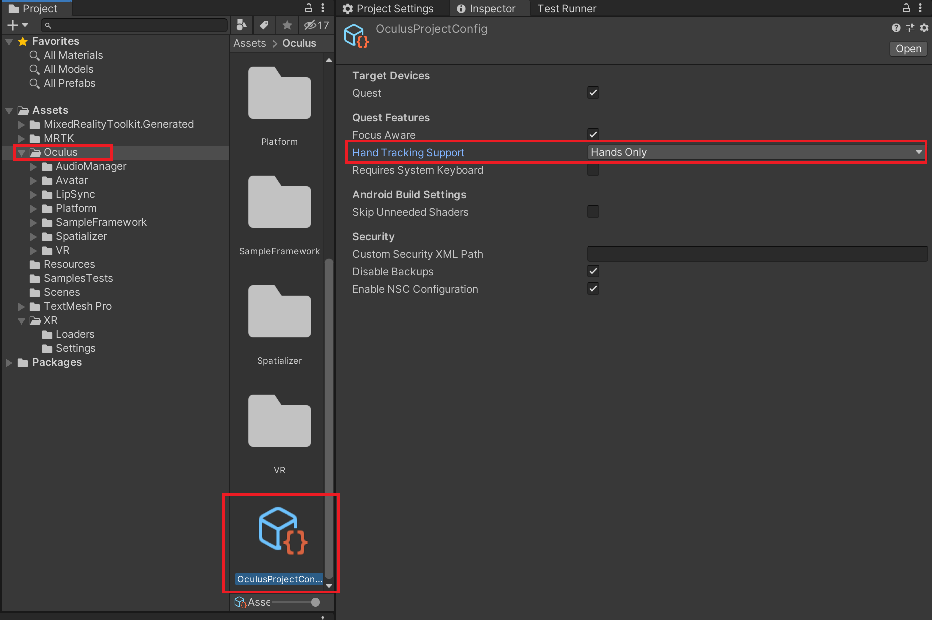
Task: Switch to the Test Runner tab
Action: click(x=566, y=8)
